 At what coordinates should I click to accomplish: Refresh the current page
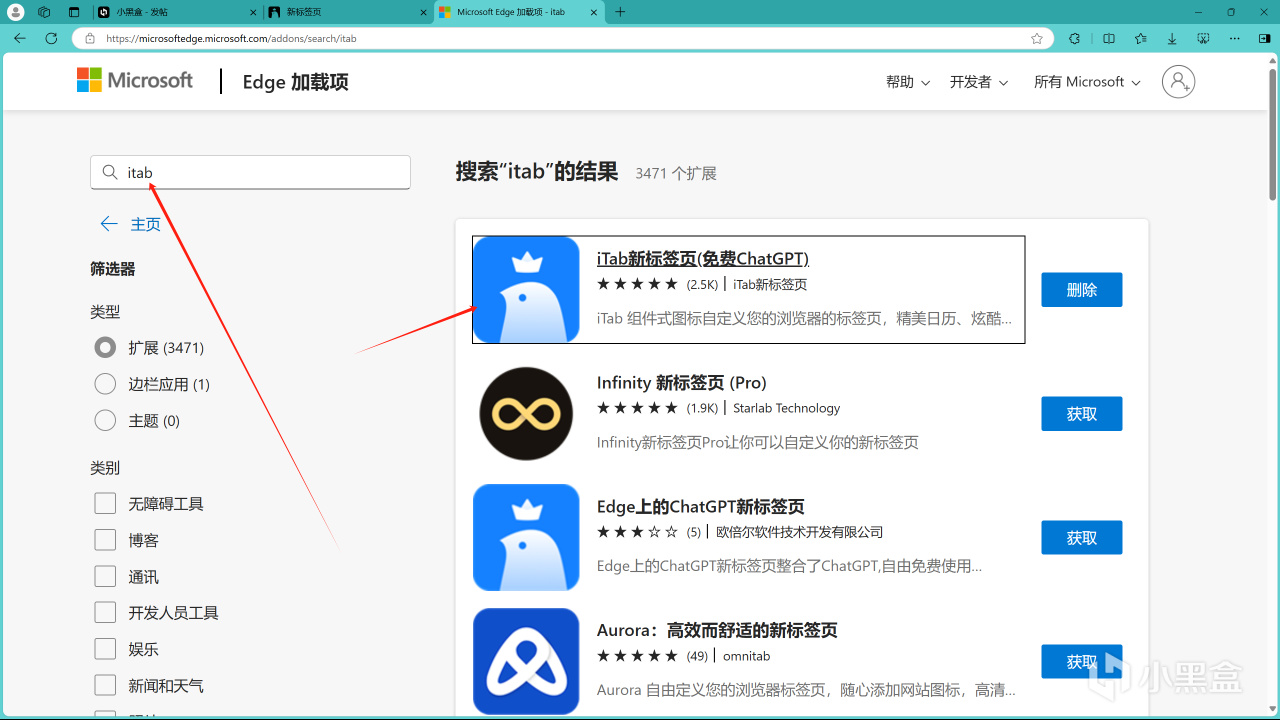(51, 38)
